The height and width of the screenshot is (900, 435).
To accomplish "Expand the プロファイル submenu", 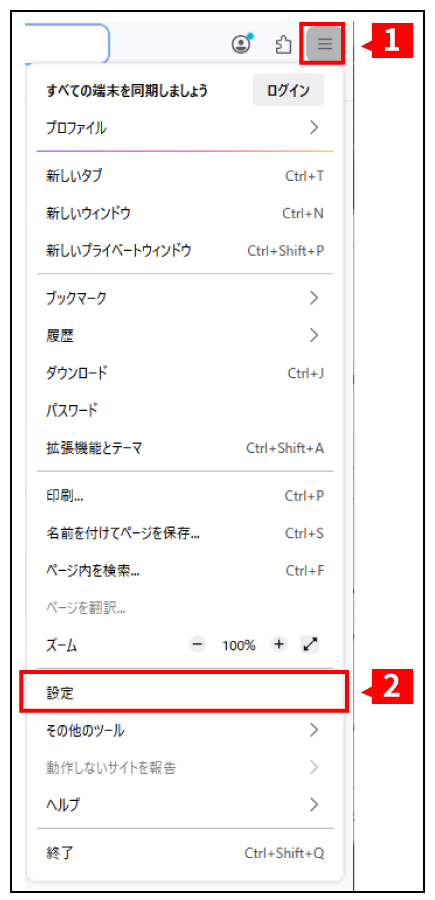I will tap(185, 128).
